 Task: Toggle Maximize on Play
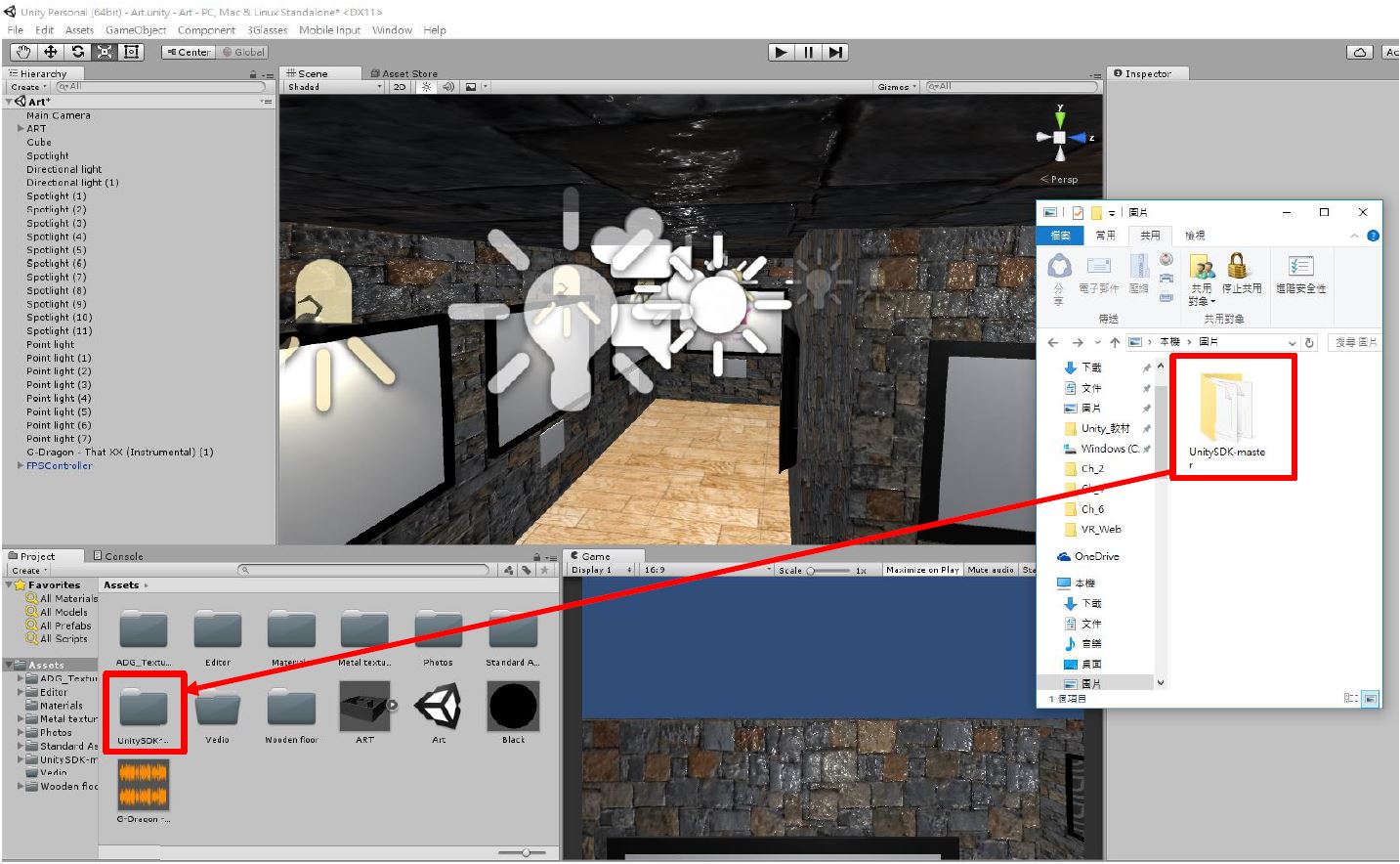[922, 570]
